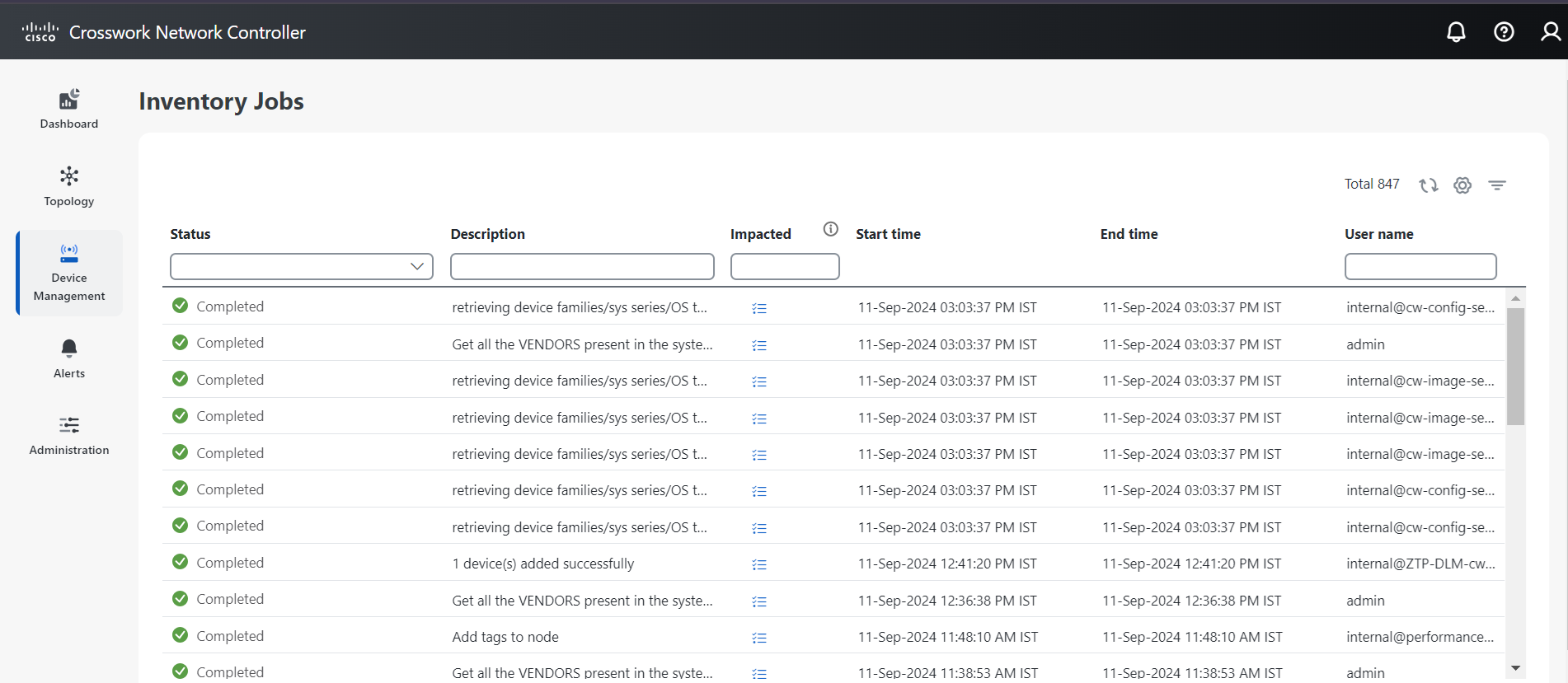Open impacted details for first row job

point(759,308)
